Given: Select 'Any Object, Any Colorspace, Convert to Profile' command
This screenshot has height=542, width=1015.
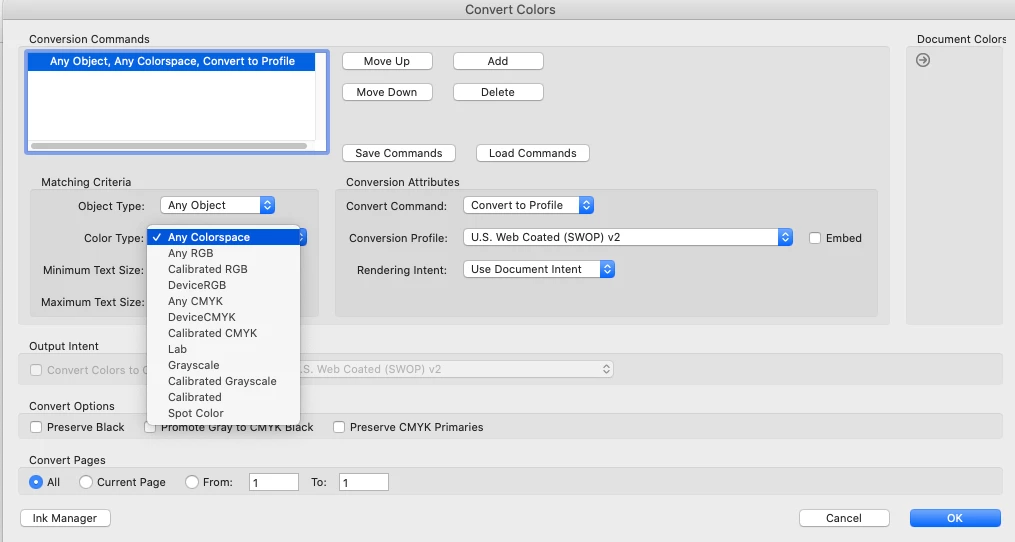Looking at the screenshot, I should [x=172, y=61].
